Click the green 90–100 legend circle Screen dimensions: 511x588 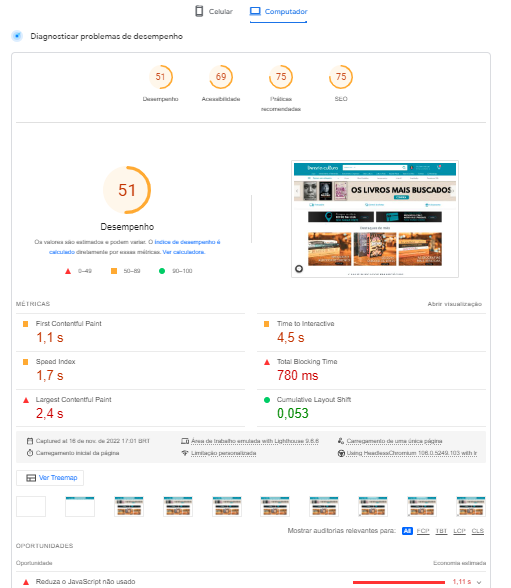(x=162, y=271)
